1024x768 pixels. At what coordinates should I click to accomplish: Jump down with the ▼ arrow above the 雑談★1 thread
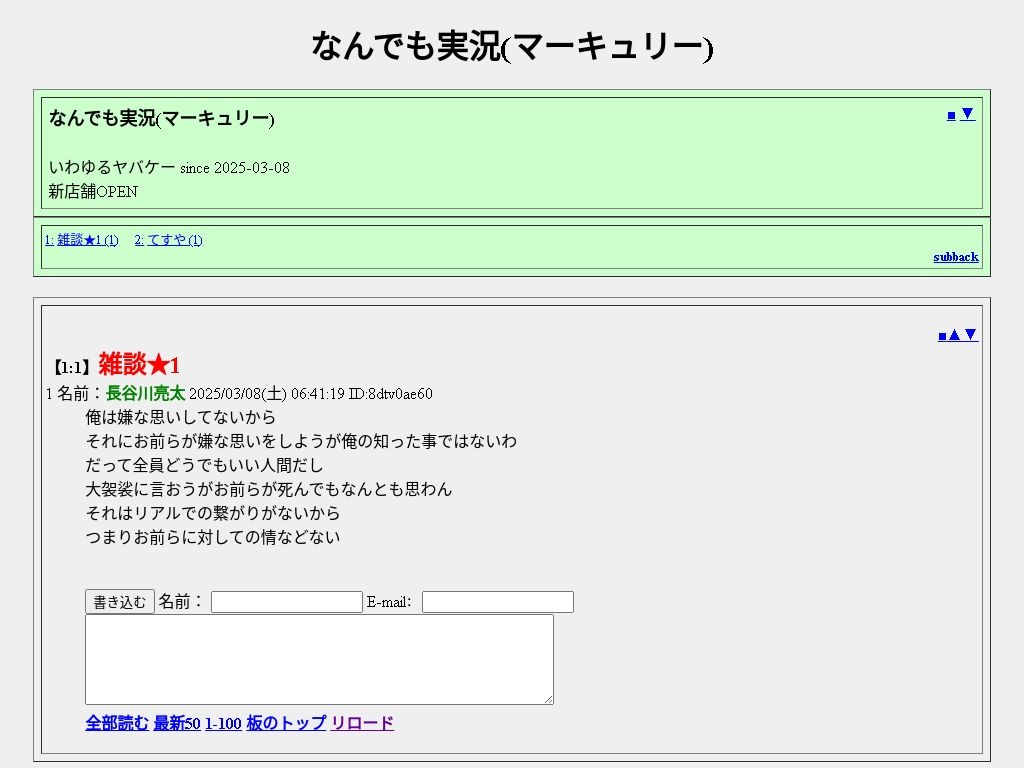pyautogui.click(x=970, y=335)
